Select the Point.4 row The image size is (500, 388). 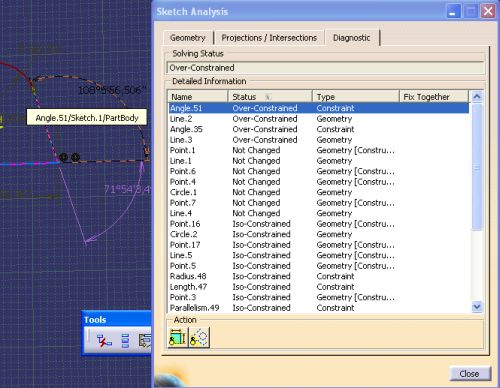tap(318, 182)
